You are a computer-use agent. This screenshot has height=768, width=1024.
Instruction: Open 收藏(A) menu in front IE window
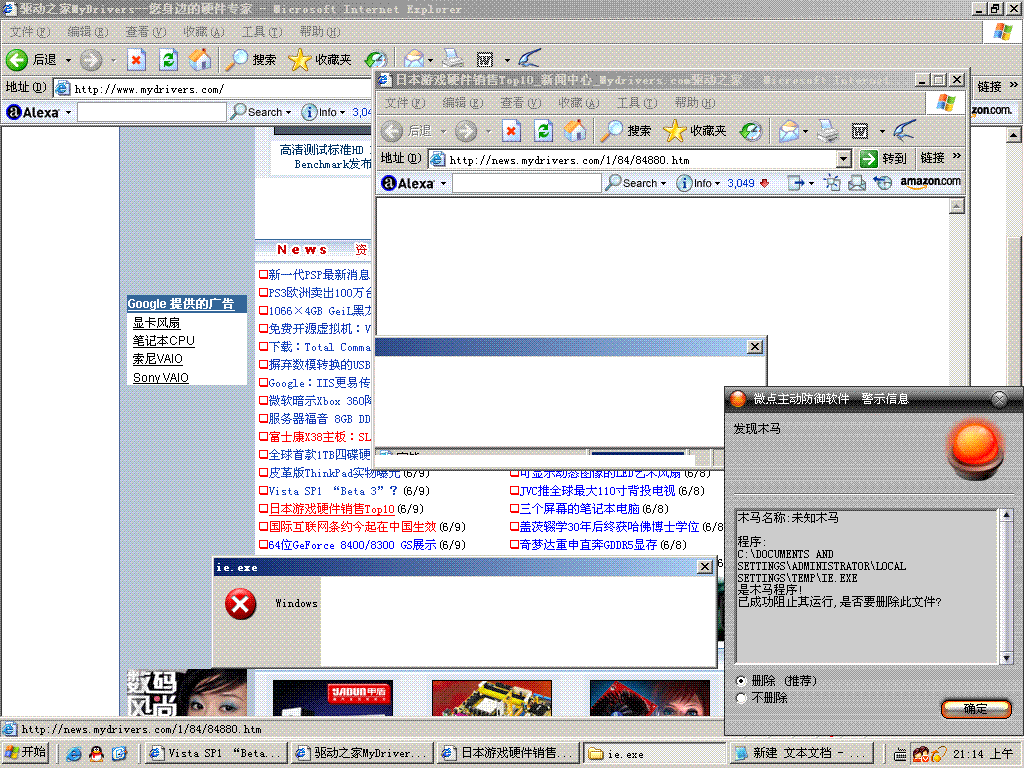click(x=579, y=103)
